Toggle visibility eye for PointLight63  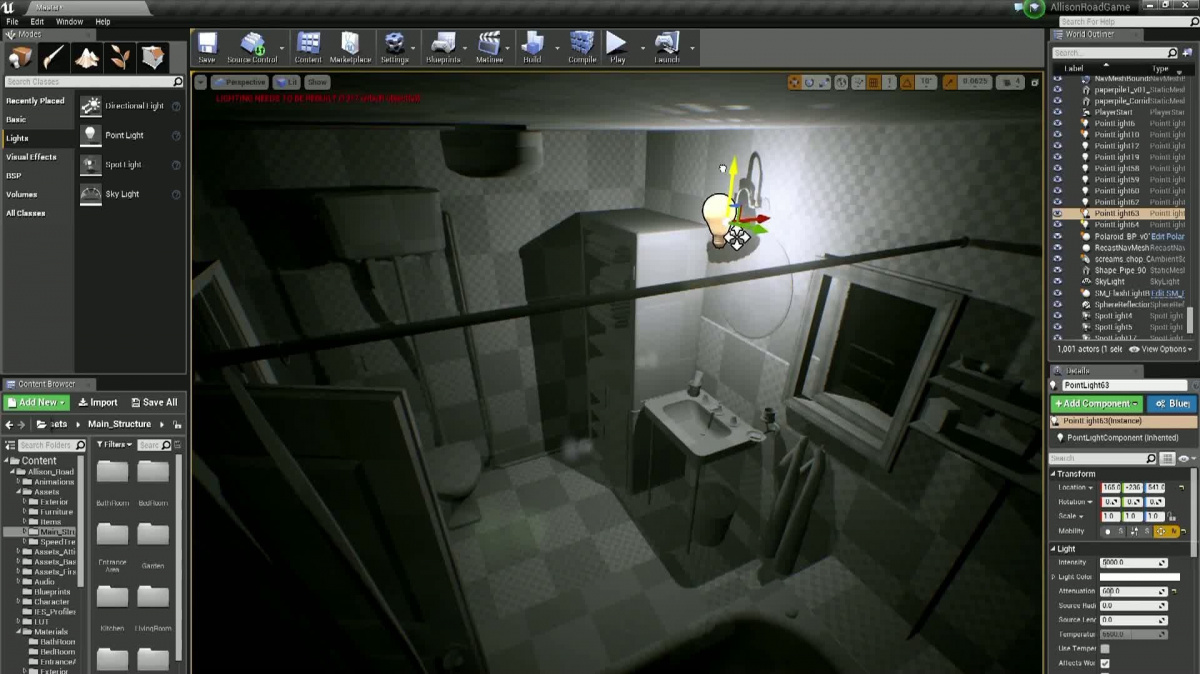[x=1058, y=213]
